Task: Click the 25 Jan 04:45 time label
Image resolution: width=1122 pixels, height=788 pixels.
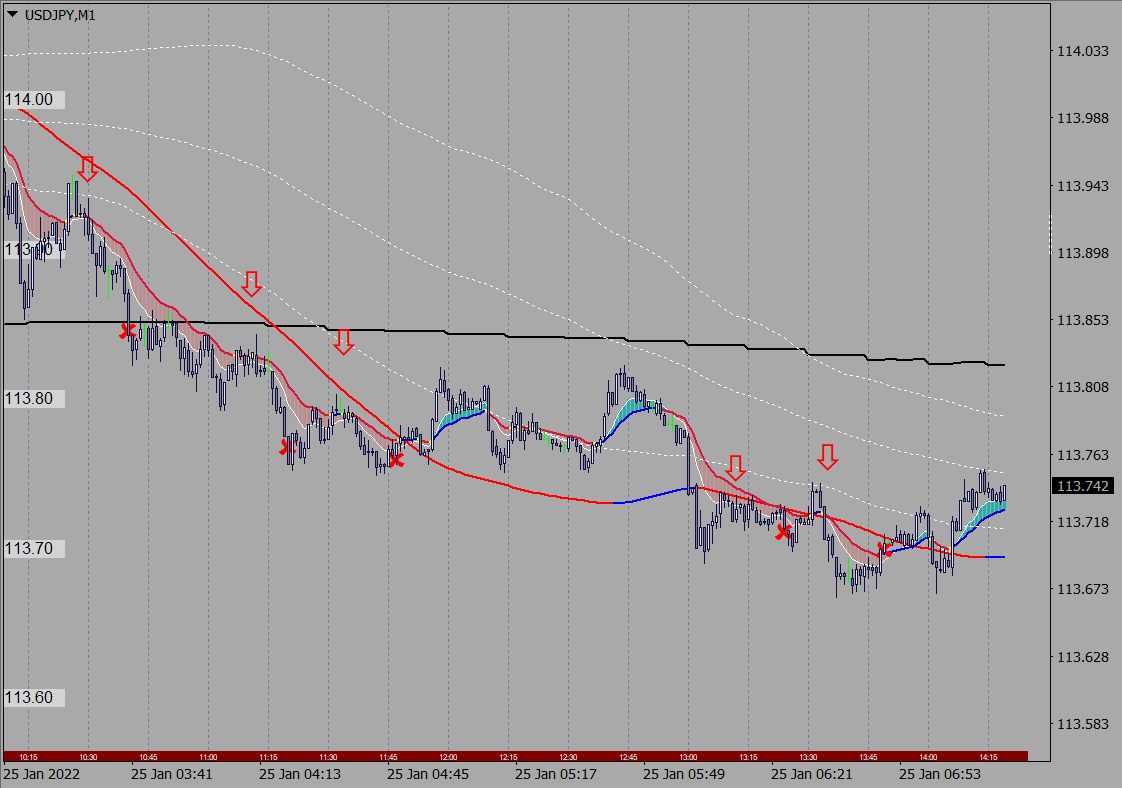Action: pos(428,774)
